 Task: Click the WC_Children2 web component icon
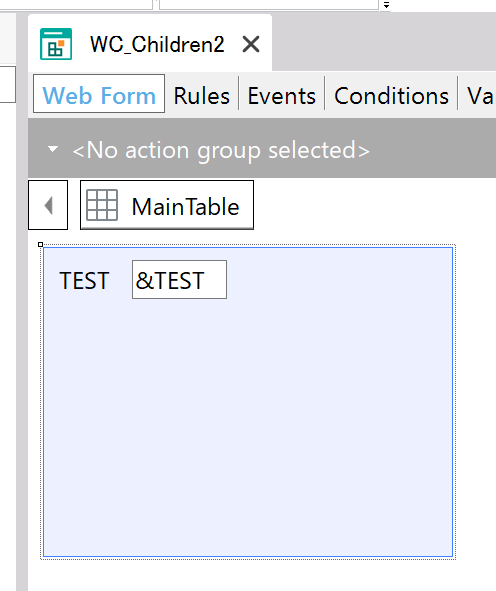coord(56,44)
